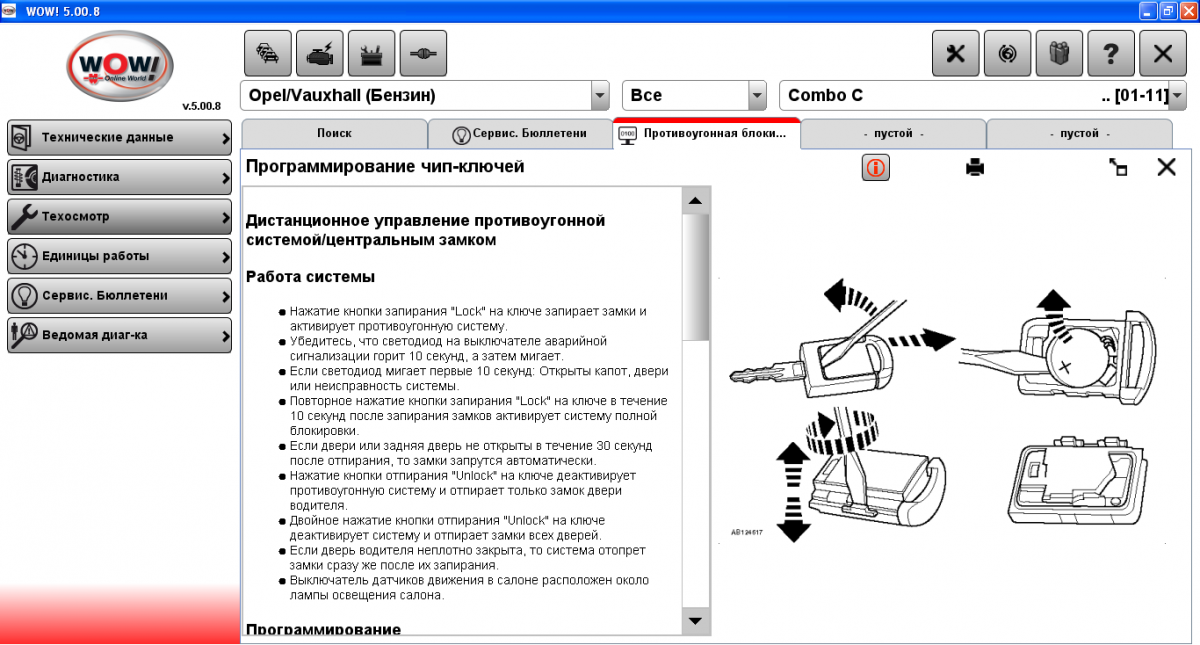Image resolution: width=1200 pixels, height=645 pixels.
Task: Open the Диагностика sidebar section
Action: 120,177
